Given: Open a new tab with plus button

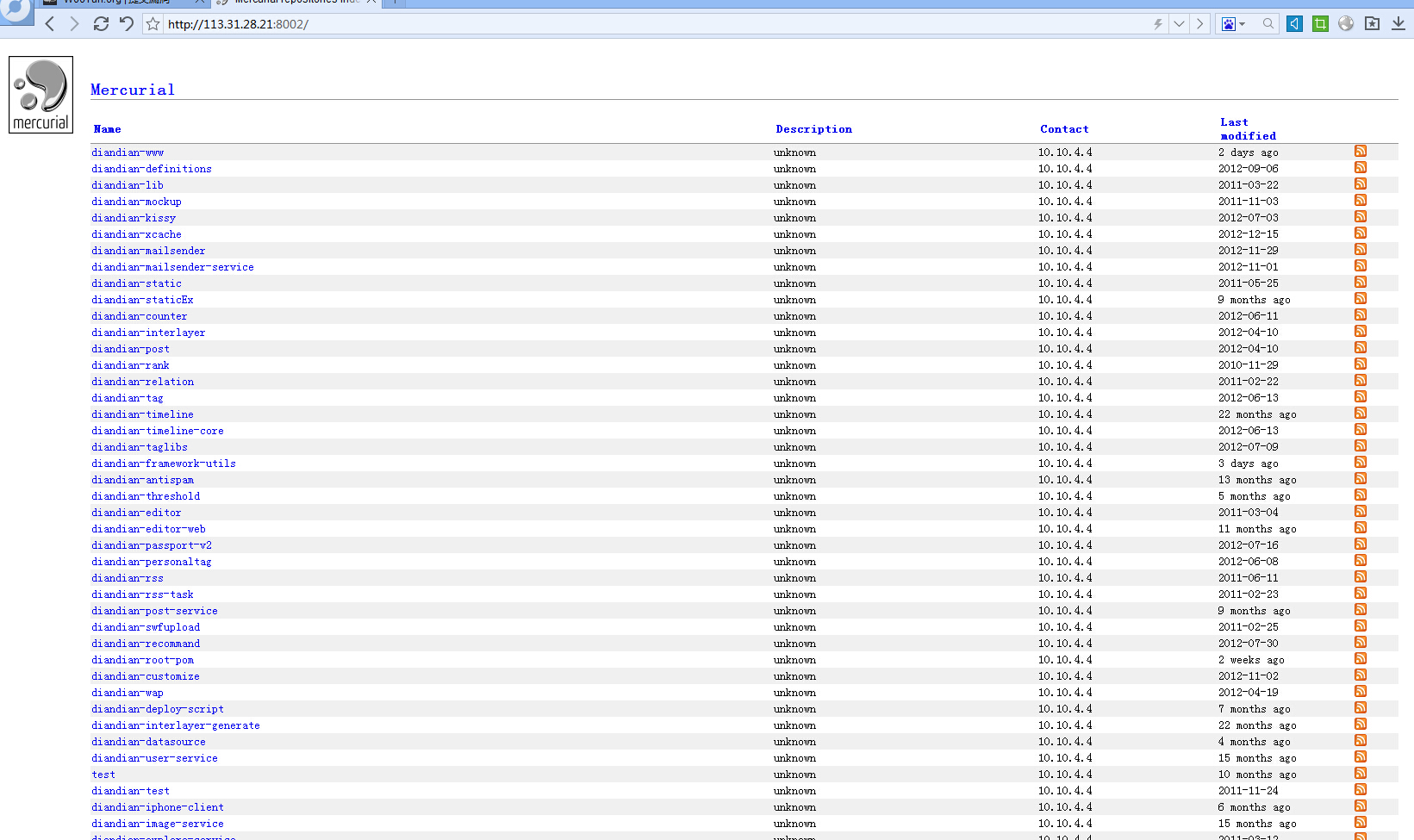Looking at the screenshot, I should point(394,3).
